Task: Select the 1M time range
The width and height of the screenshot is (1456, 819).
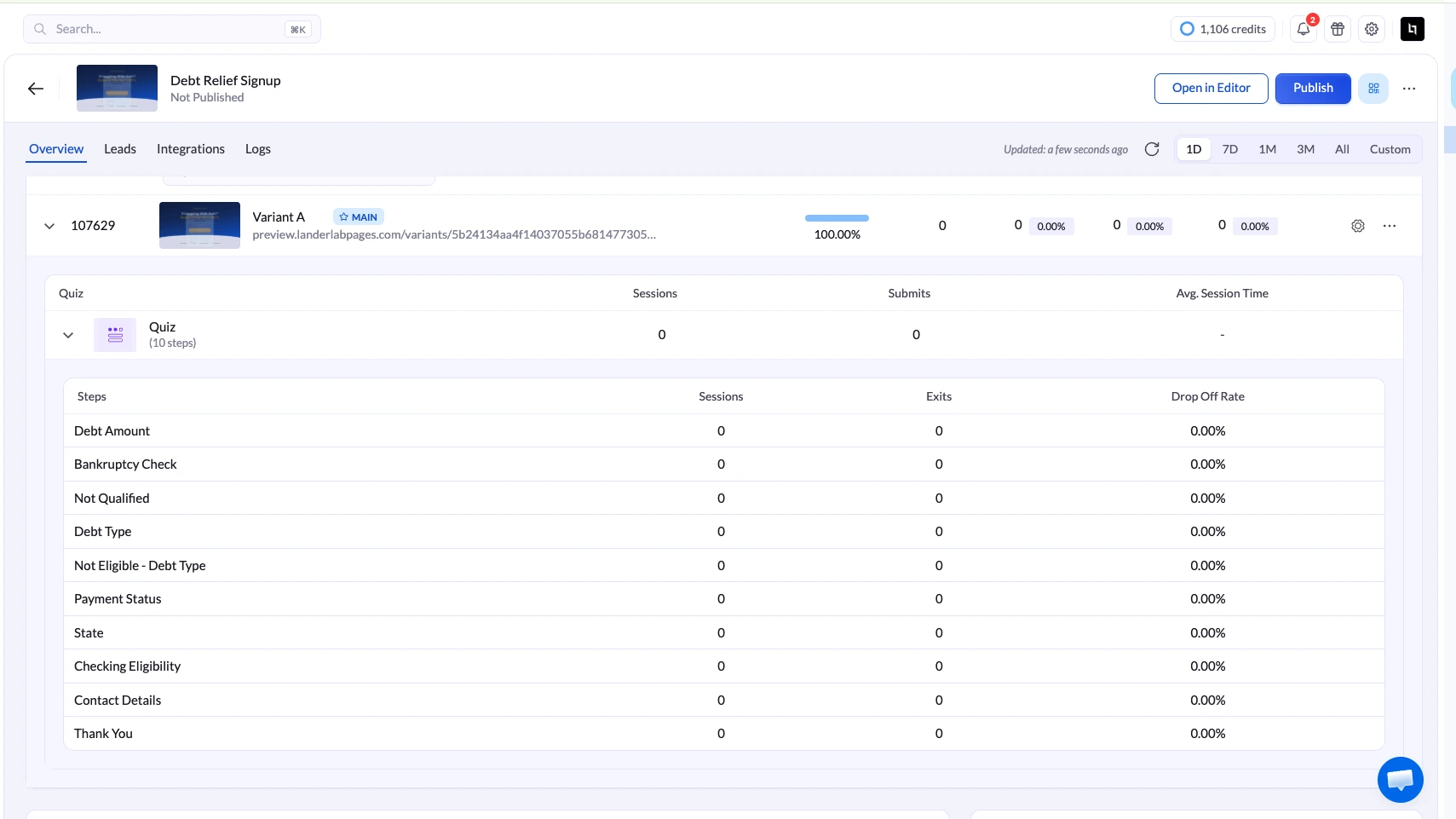Action: [x=1268, y=149]
